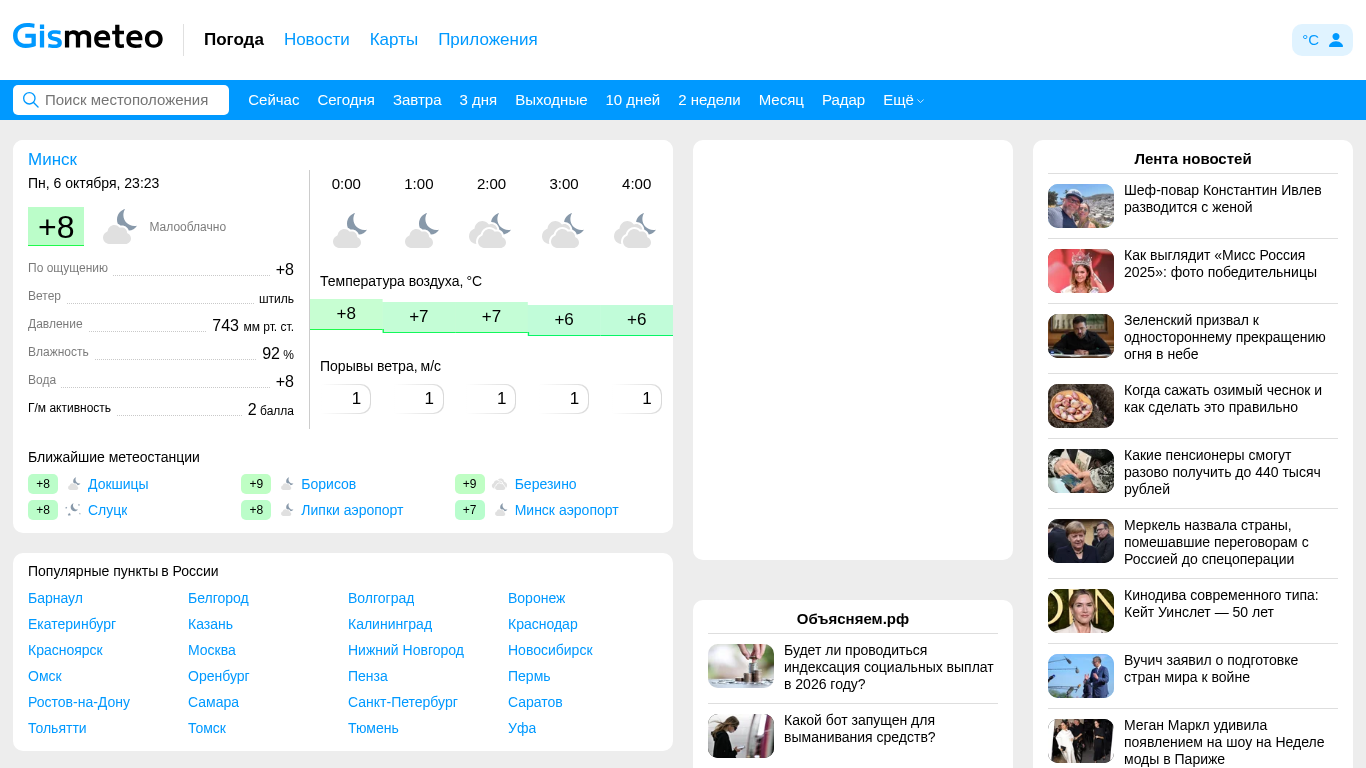
Task: Click the weather icon beside Липки аэропорт
Action: coord(287,510)
